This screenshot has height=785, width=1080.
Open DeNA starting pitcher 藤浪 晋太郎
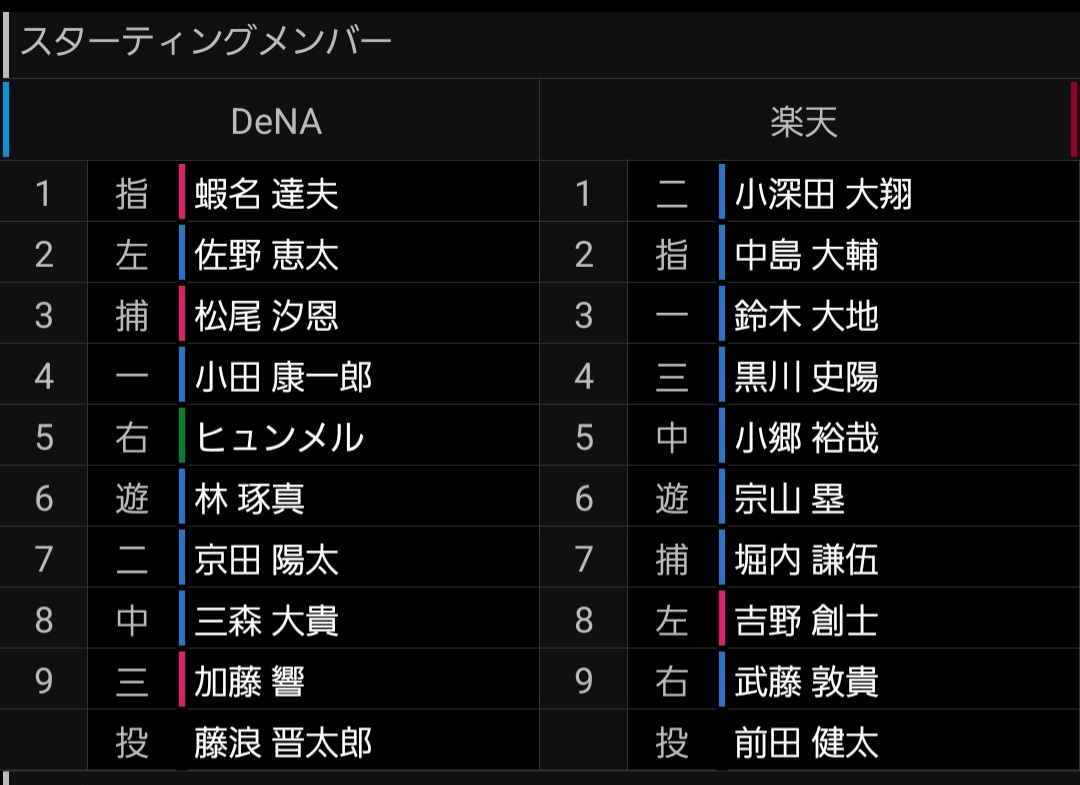[x=283, y=743]
